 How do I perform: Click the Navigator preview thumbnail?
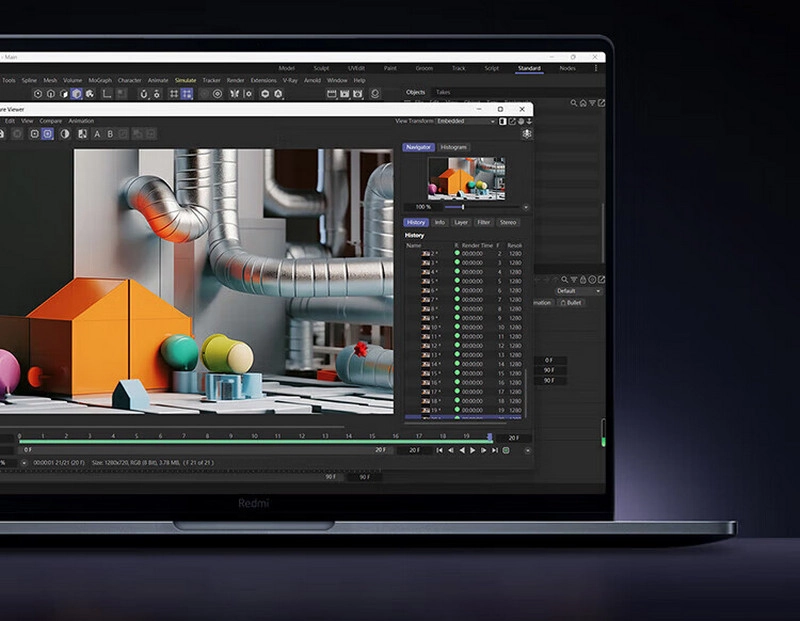pyautogui.click(x=466, y=178)
